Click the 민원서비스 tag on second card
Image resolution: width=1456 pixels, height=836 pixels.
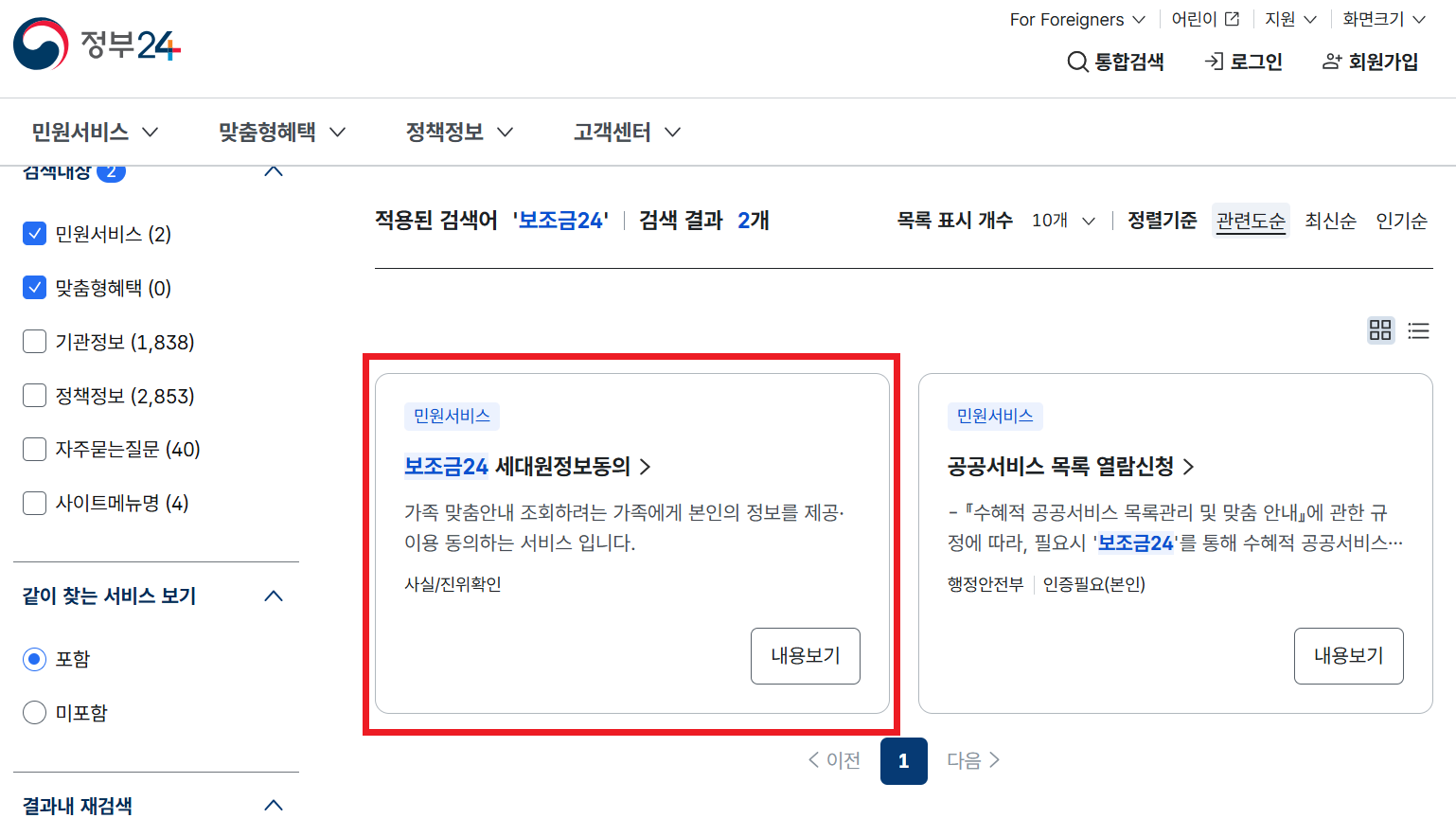[x=995, y=416]
